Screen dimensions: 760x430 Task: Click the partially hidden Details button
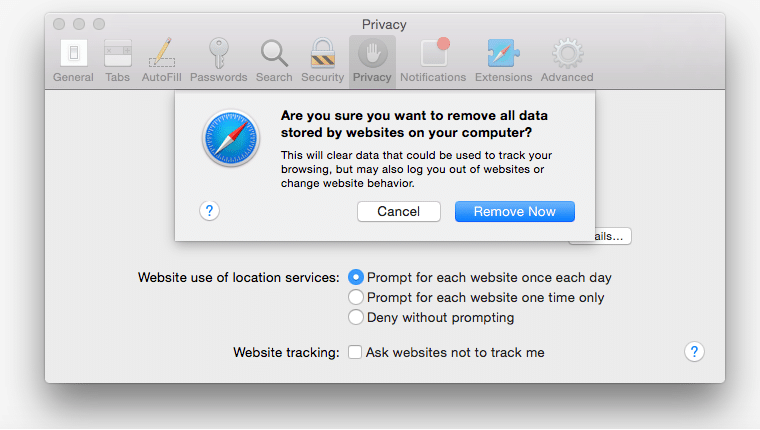(x=613, y=236)
